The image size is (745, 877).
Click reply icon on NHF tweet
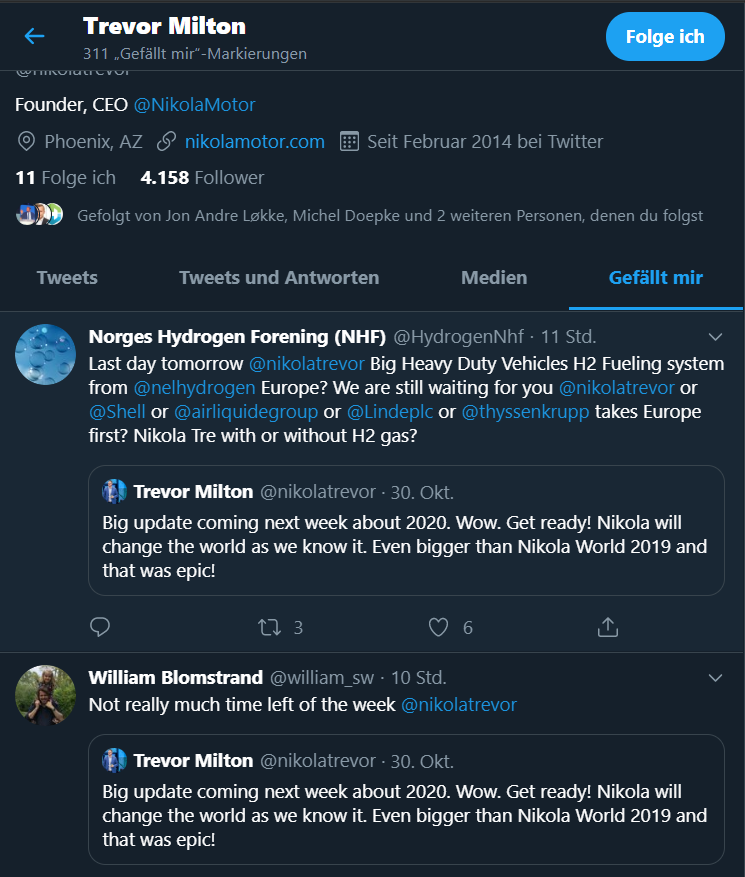coord(100,627)
